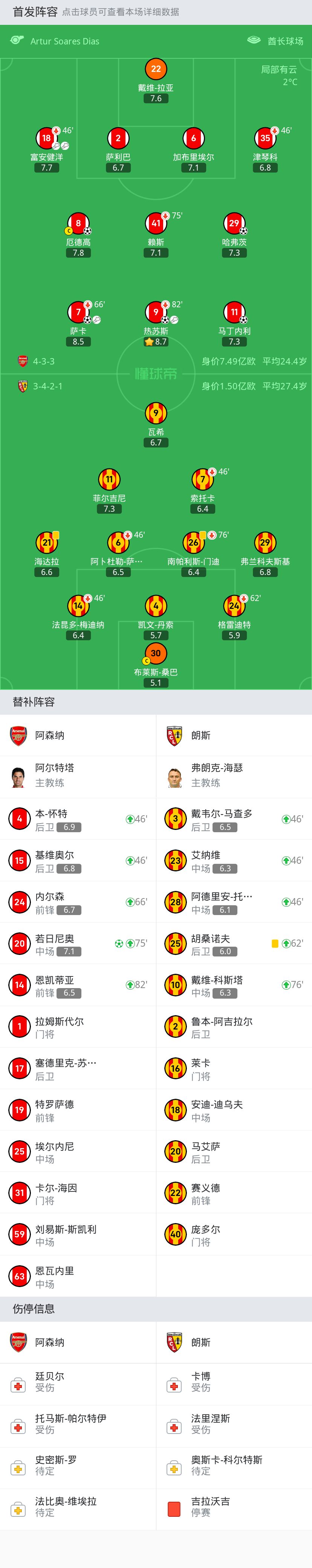Open coach 阿尔特塔 profile photo
Screen dimensions: 312x1568
pos(18,777)
